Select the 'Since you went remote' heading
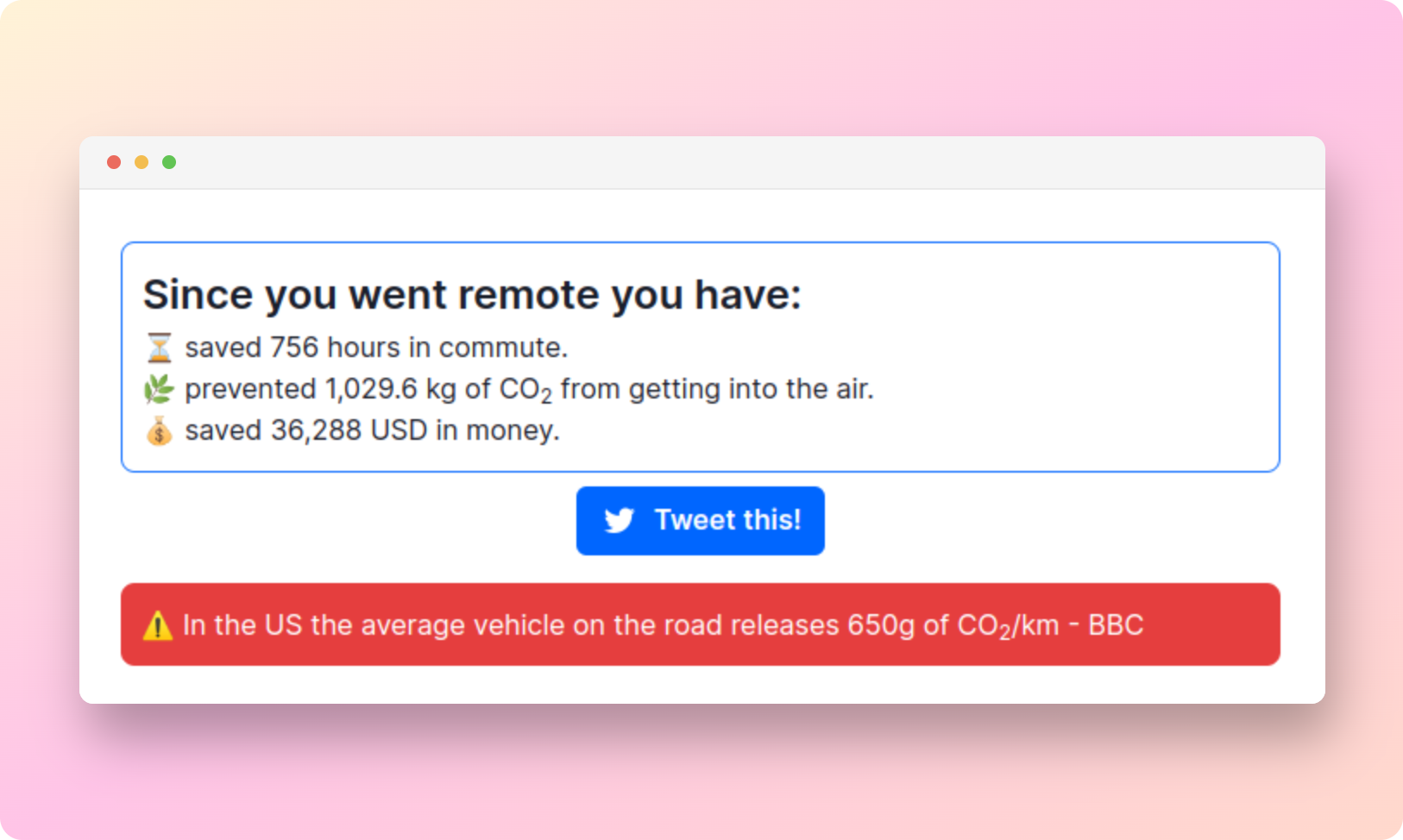The height and width of the screenshot is (840, 1403). pyautogui.click(x=472, y=295)
